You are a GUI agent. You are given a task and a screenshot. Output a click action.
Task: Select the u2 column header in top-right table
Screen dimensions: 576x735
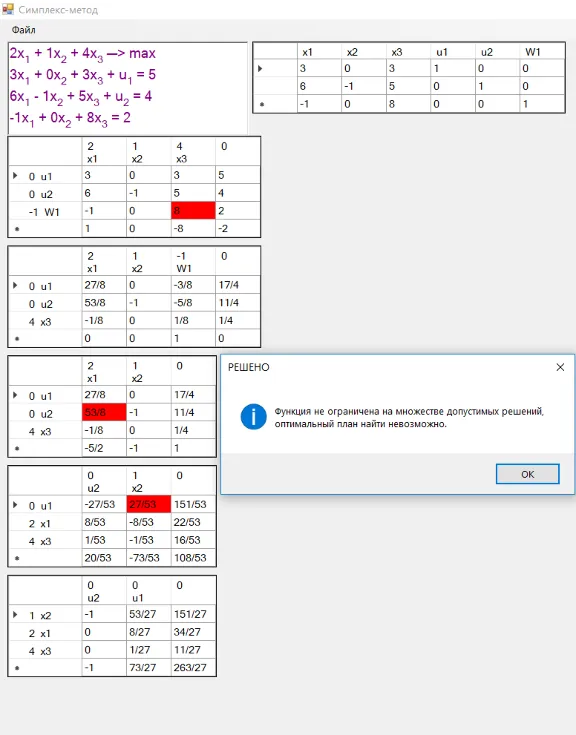pos(497,52)
